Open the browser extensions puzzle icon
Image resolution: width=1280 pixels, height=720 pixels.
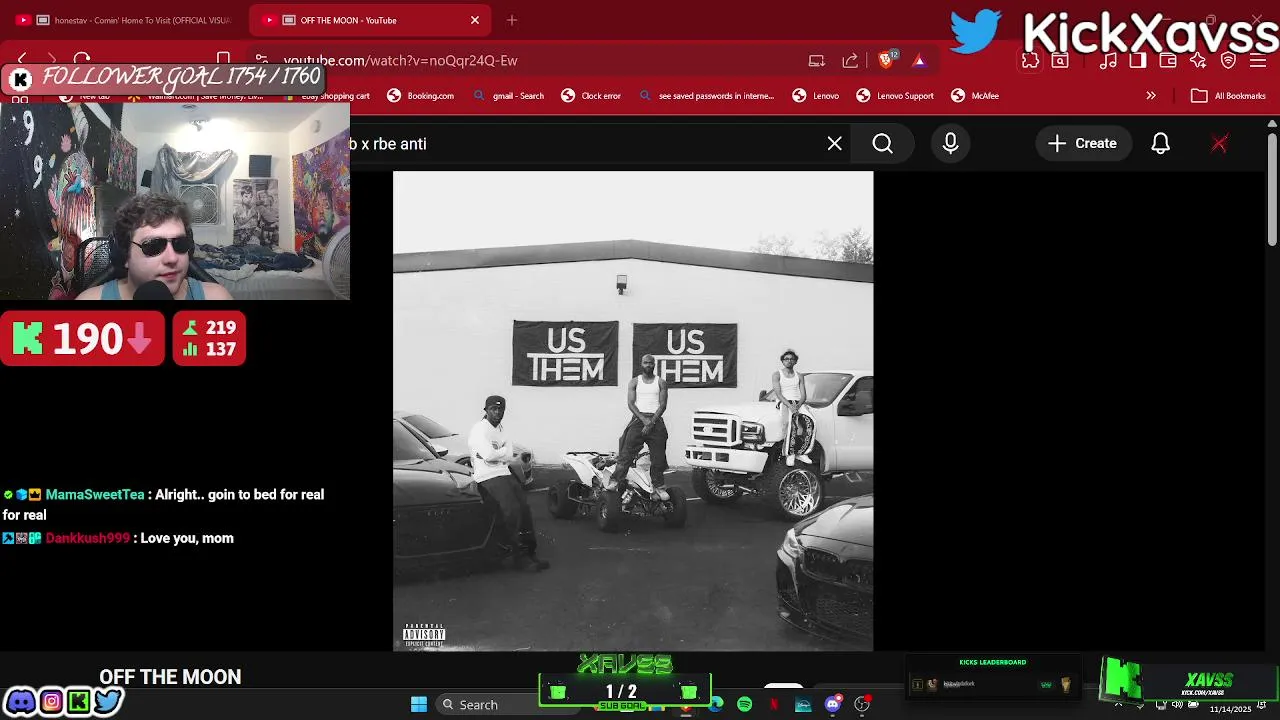coord(1030,61)
